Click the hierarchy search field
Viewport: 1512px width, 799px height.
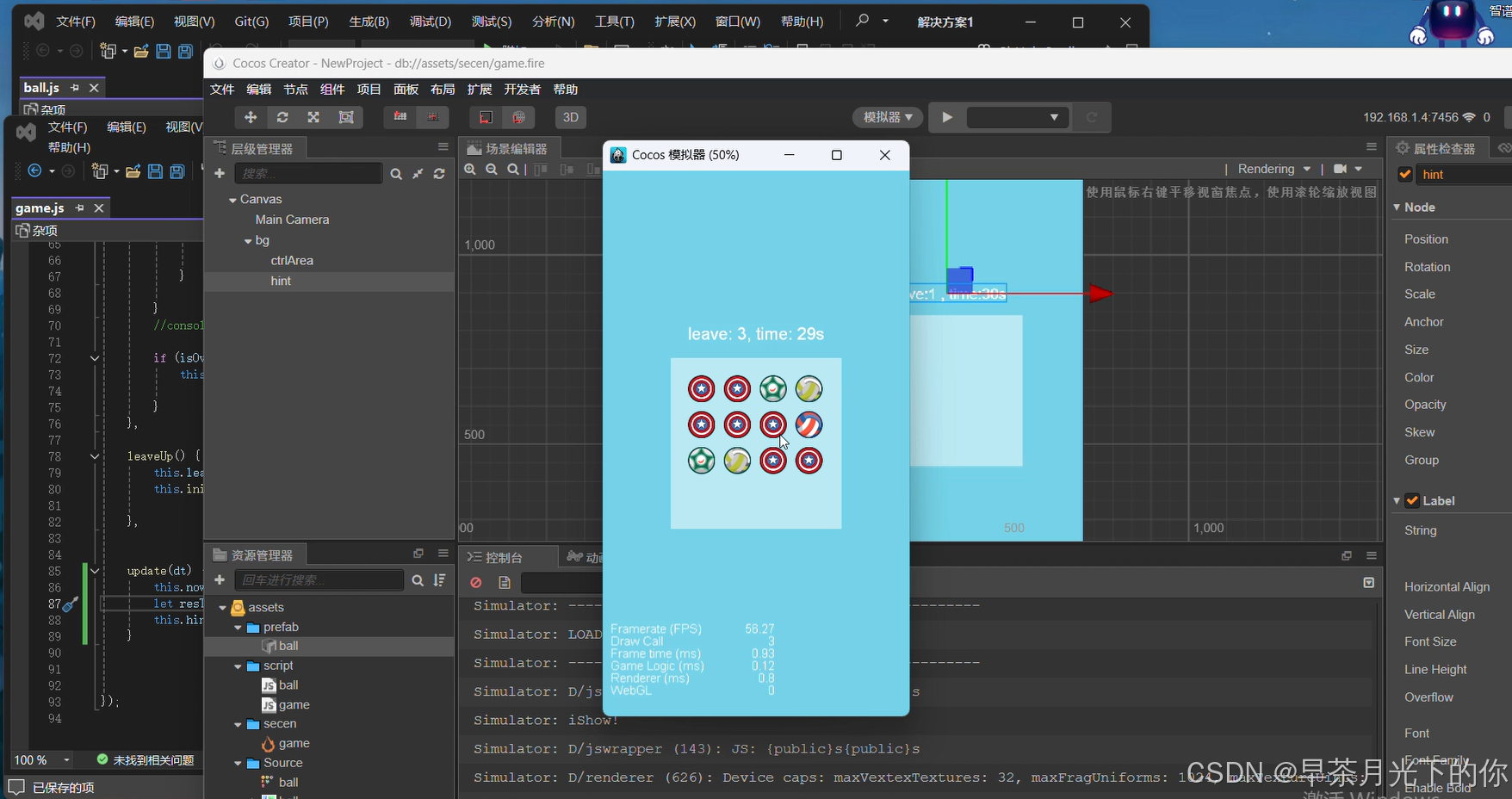point(308,173)
